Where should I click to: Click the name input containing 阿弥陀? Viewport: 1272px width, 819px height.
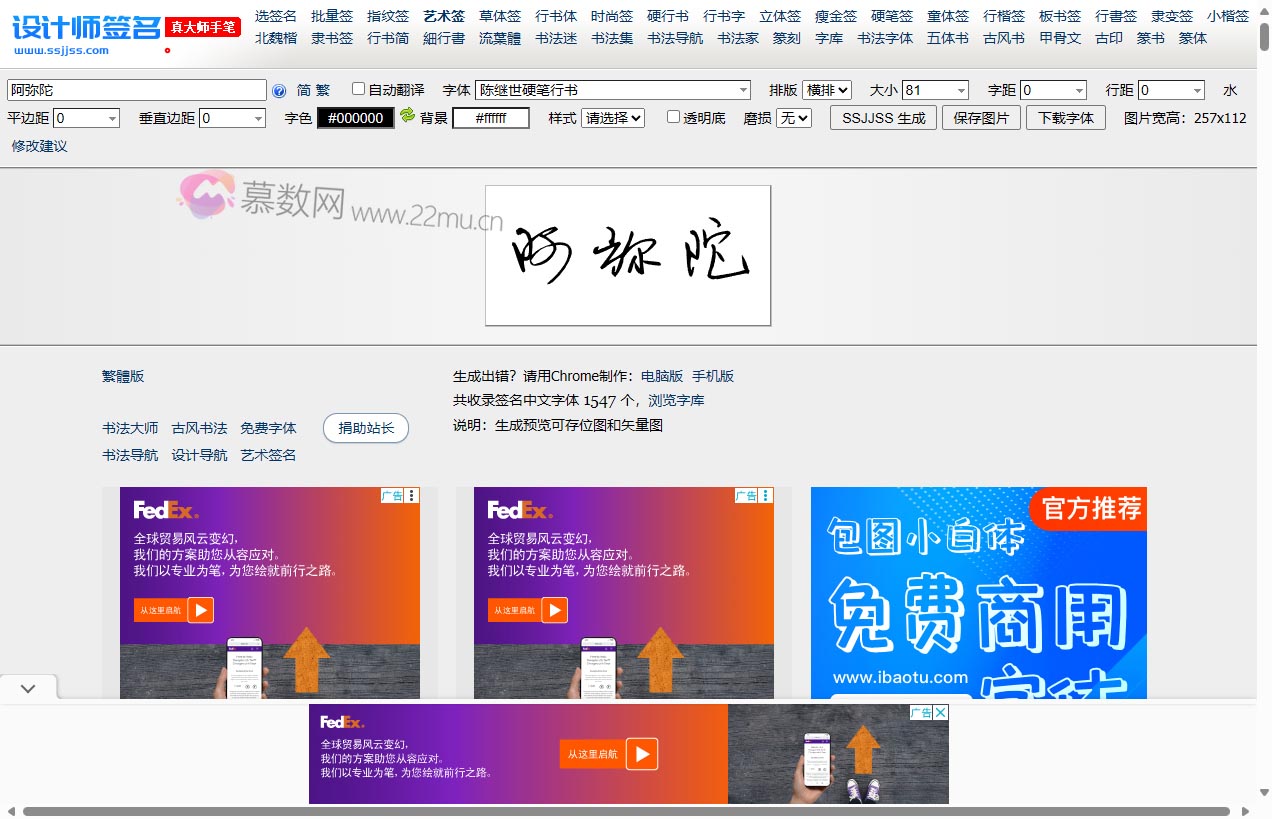click(136, 90)
